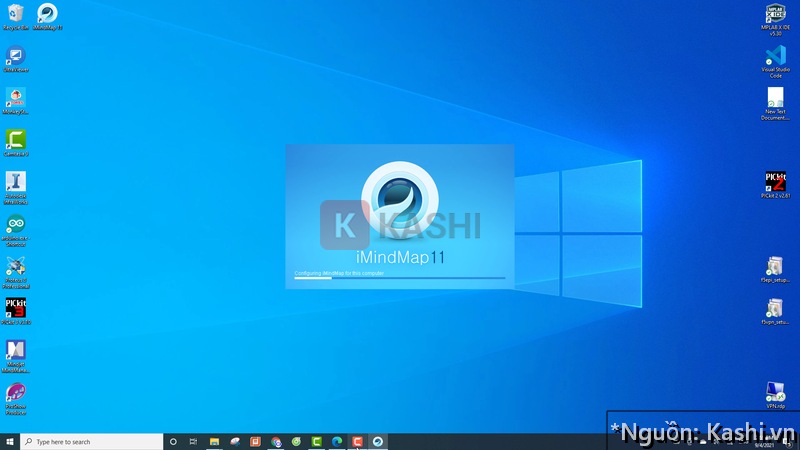Viewport: 800px width, 450px height.
Task: Open the Arduino shortcut on desktop
Action: coord(15,225)
